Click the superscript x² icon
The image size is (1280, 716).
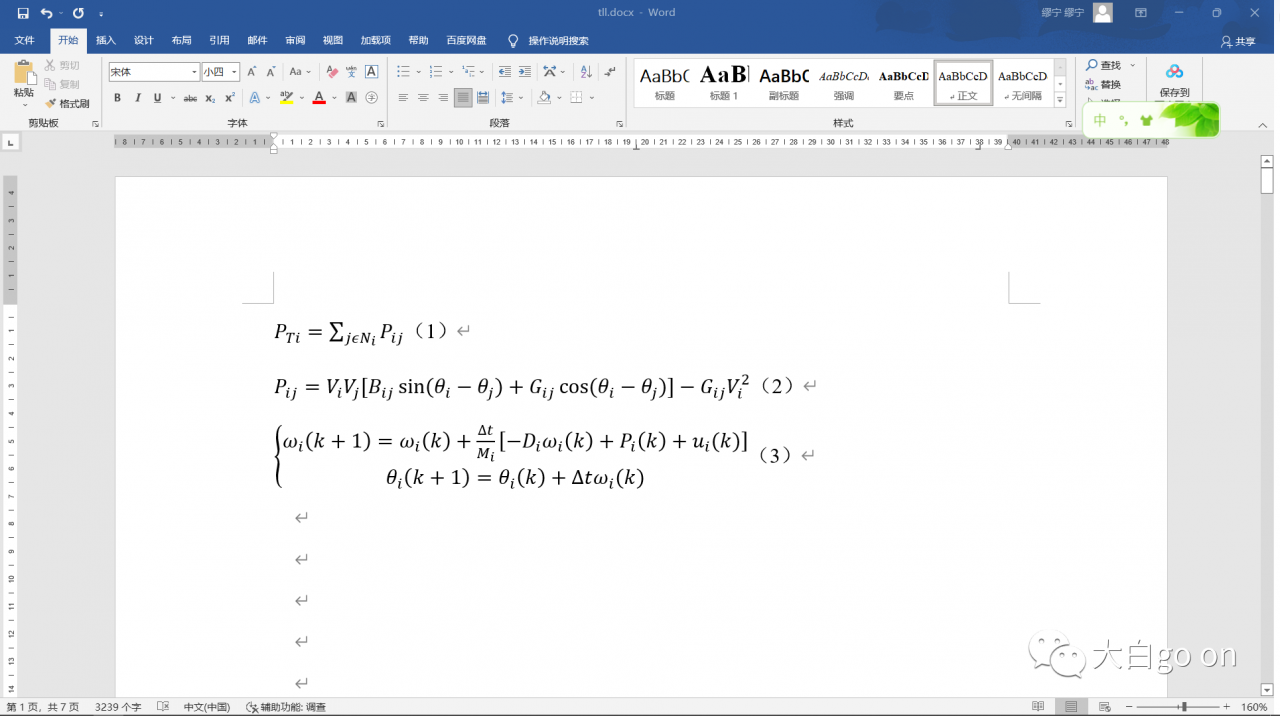230,98
